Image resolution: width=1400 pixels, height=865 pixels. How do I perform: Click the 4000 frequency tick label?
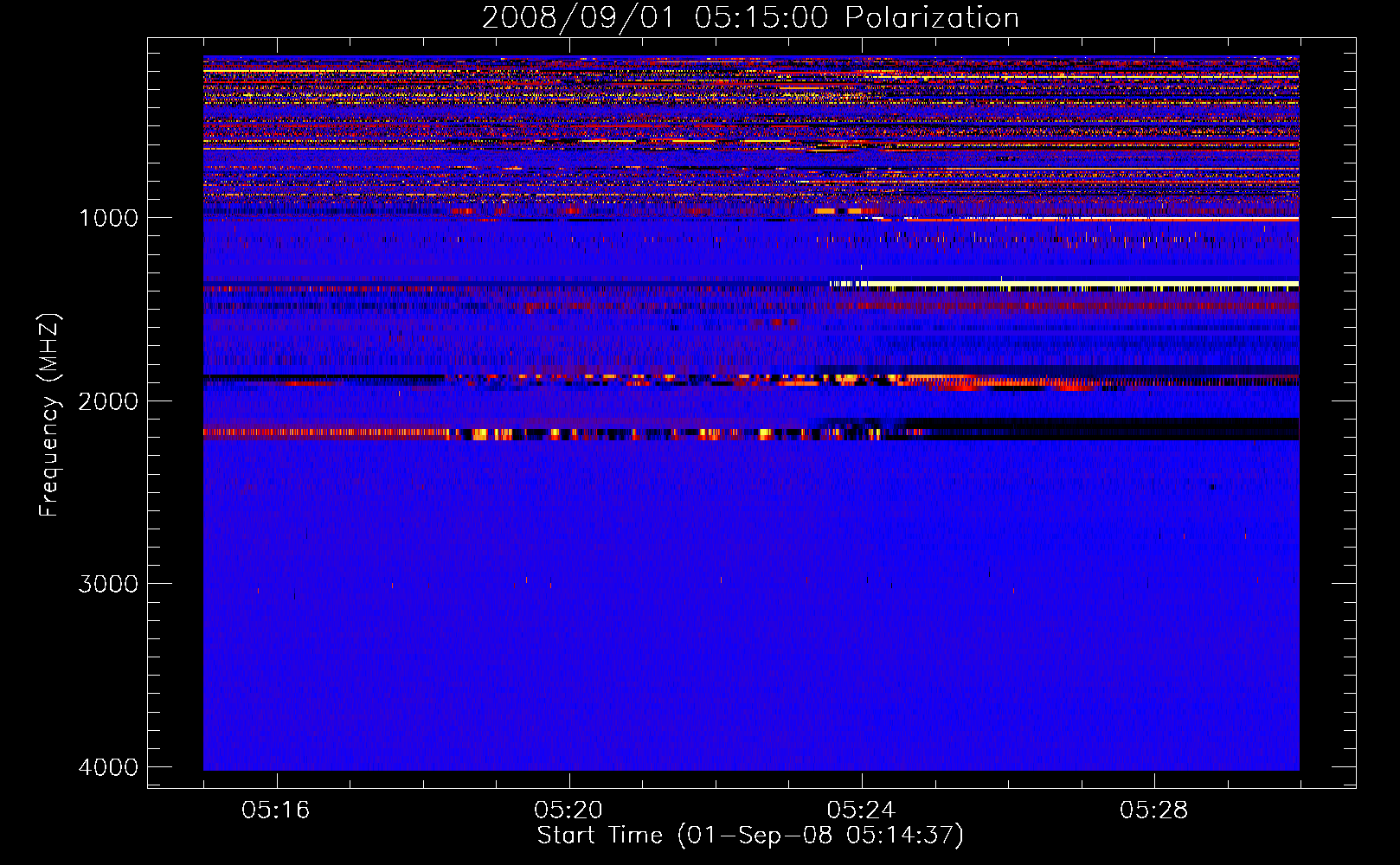point(108,767)
